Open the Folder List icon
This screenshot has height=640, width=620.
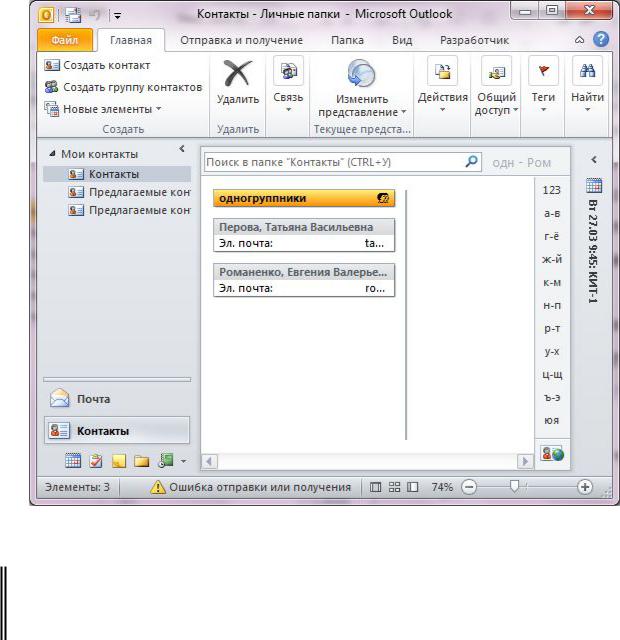click(142, 461)
